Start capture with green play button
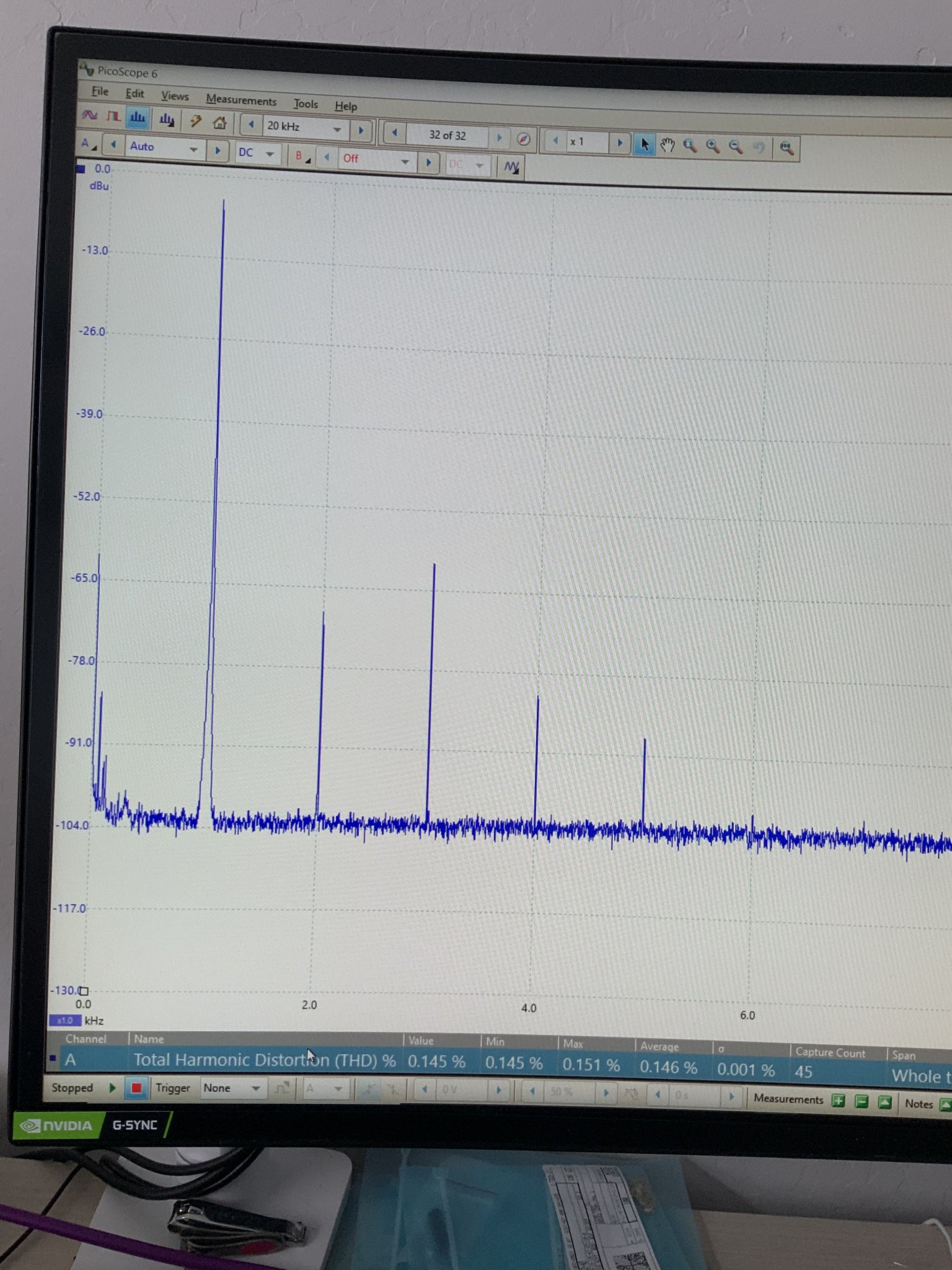This screenshot has width=952, height=1270. coord(113,1087)
